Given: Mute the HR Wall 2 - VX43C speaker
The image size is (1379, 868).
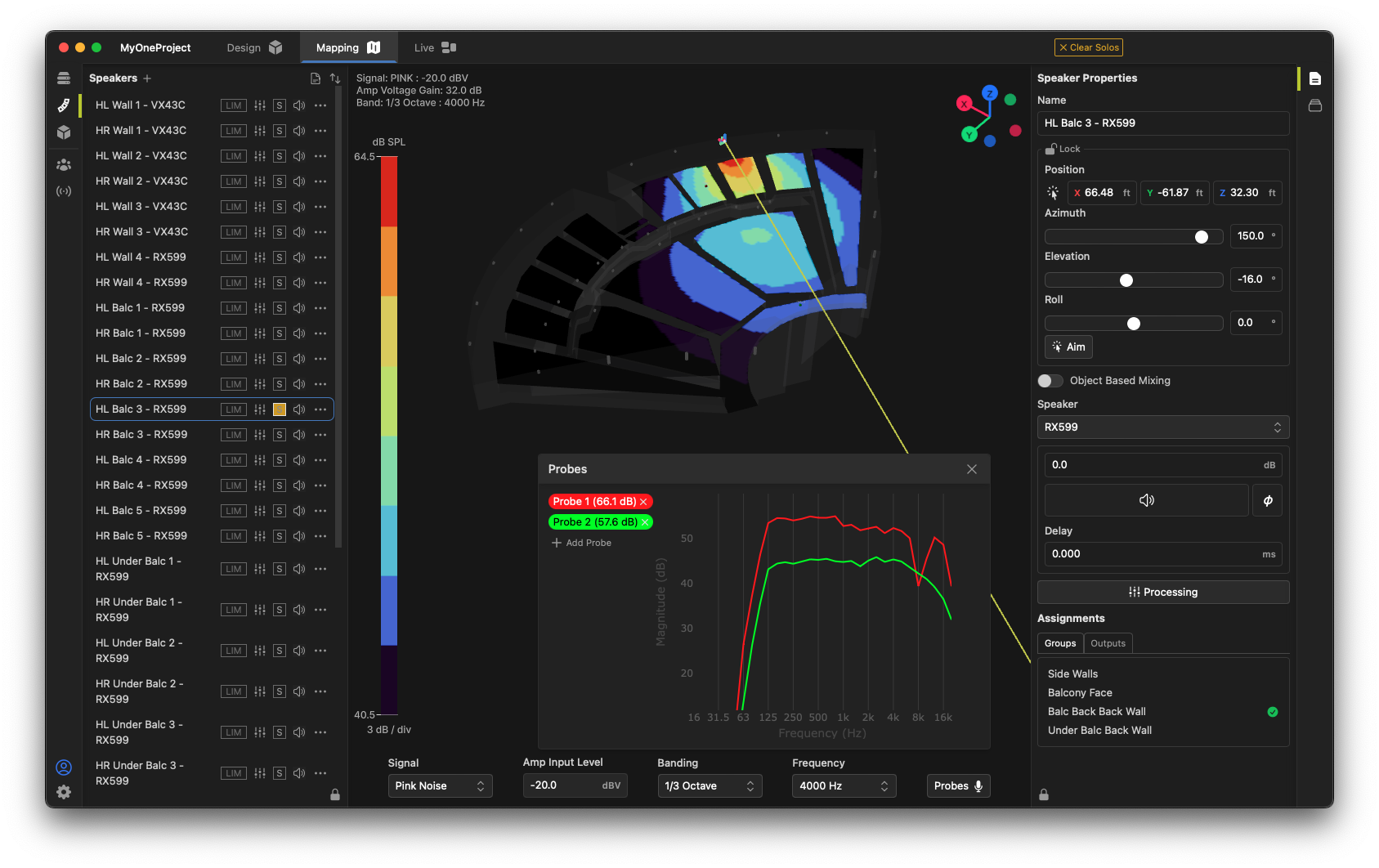Looking at the screenshot, I should point(299,181).
